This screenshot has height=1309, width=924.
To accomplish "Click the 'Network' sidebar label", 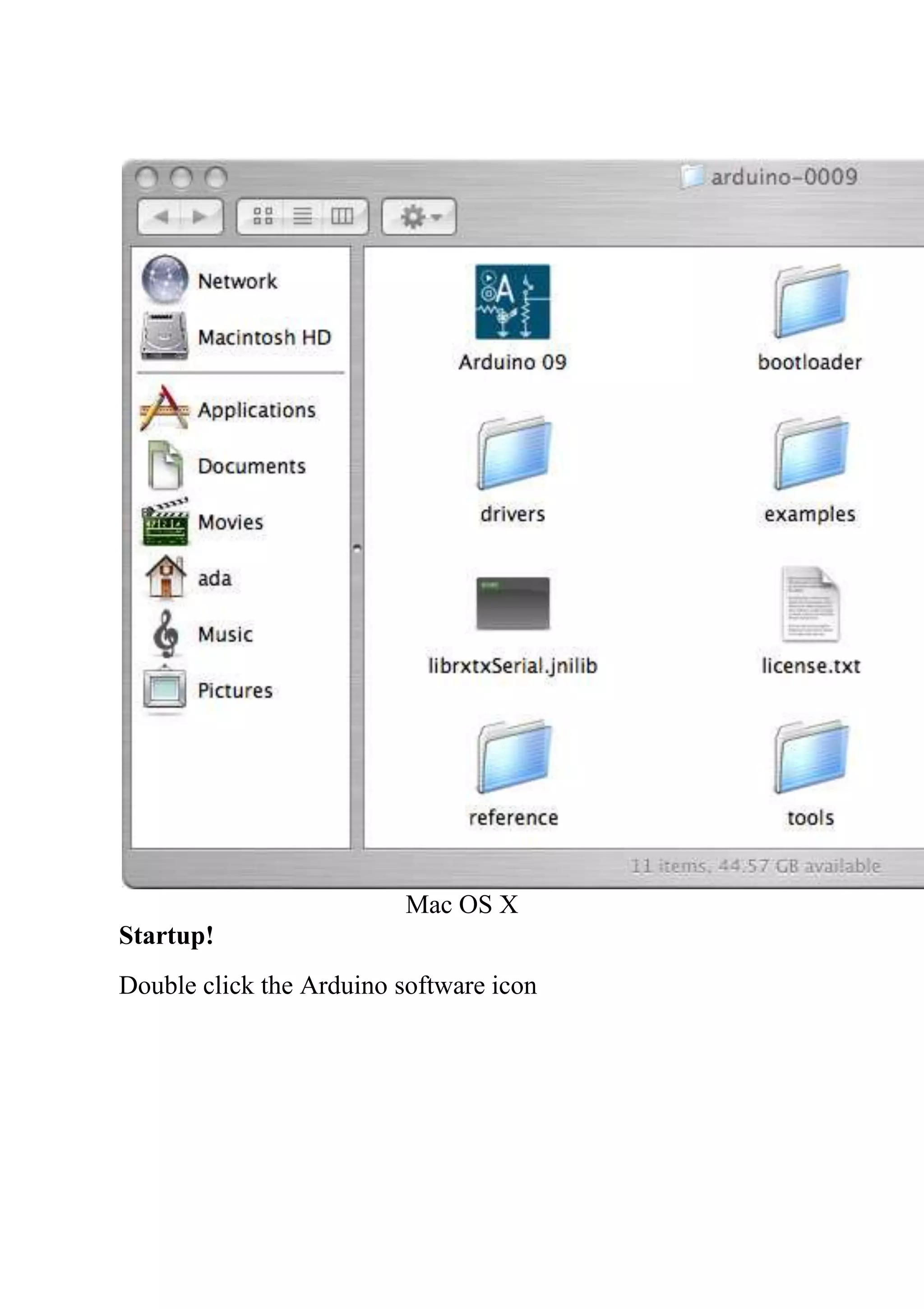I will pos(237,281).
